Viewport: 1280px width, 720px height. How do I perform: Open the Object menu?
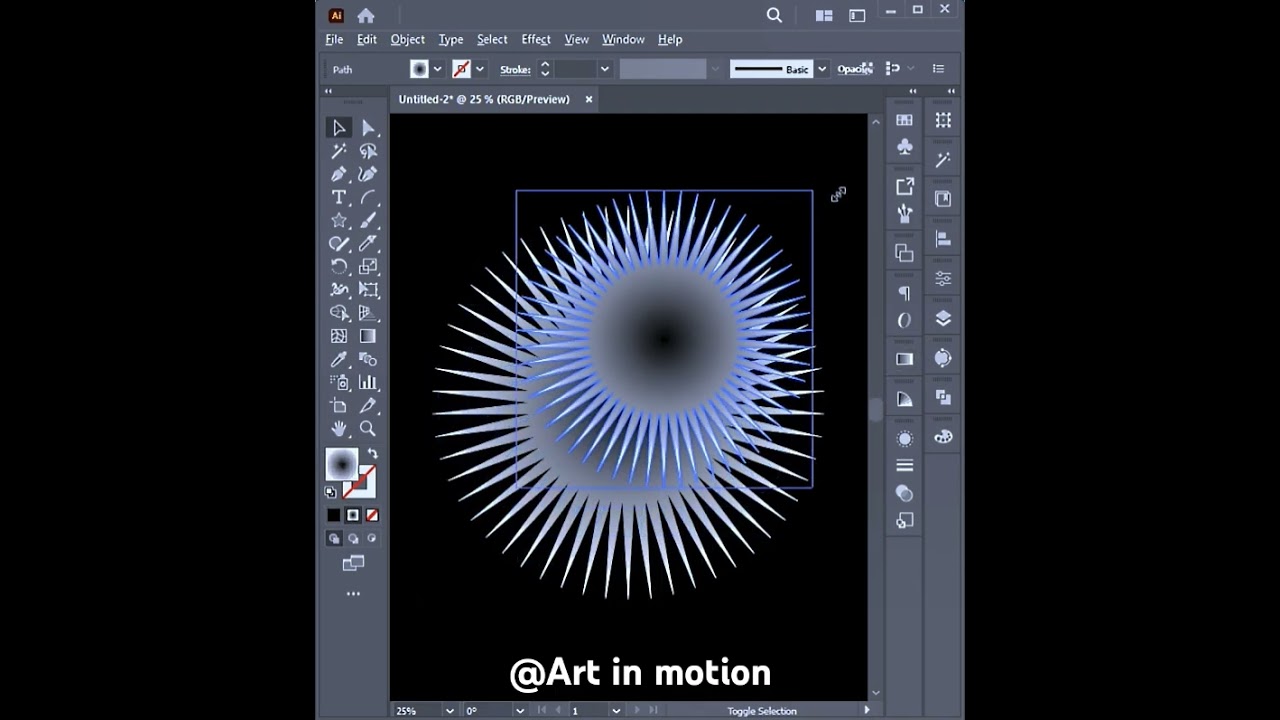[x=408, y=39]
